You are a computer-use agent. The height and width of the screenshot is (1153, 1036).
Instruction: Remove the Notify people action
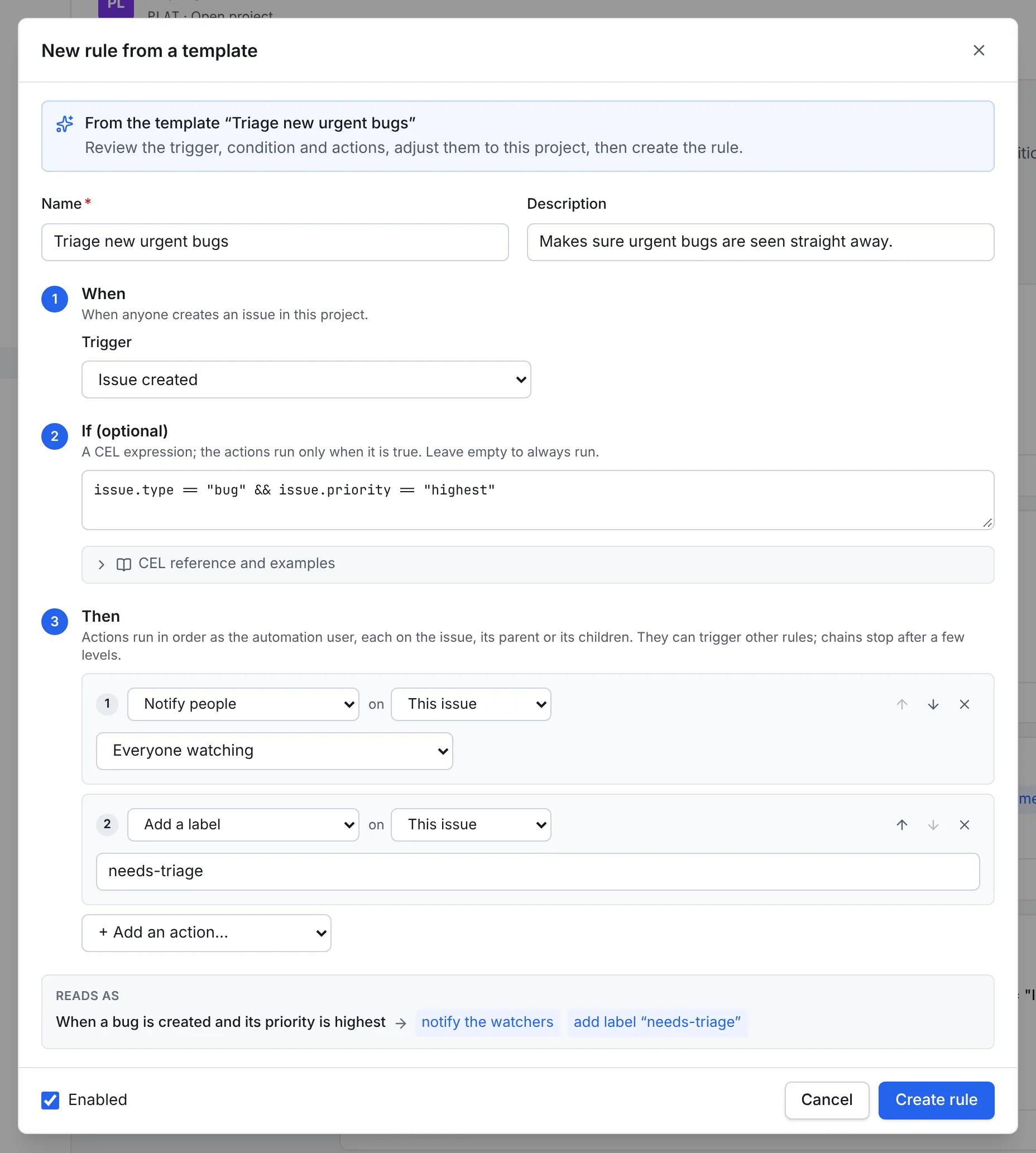pos(965,704)
